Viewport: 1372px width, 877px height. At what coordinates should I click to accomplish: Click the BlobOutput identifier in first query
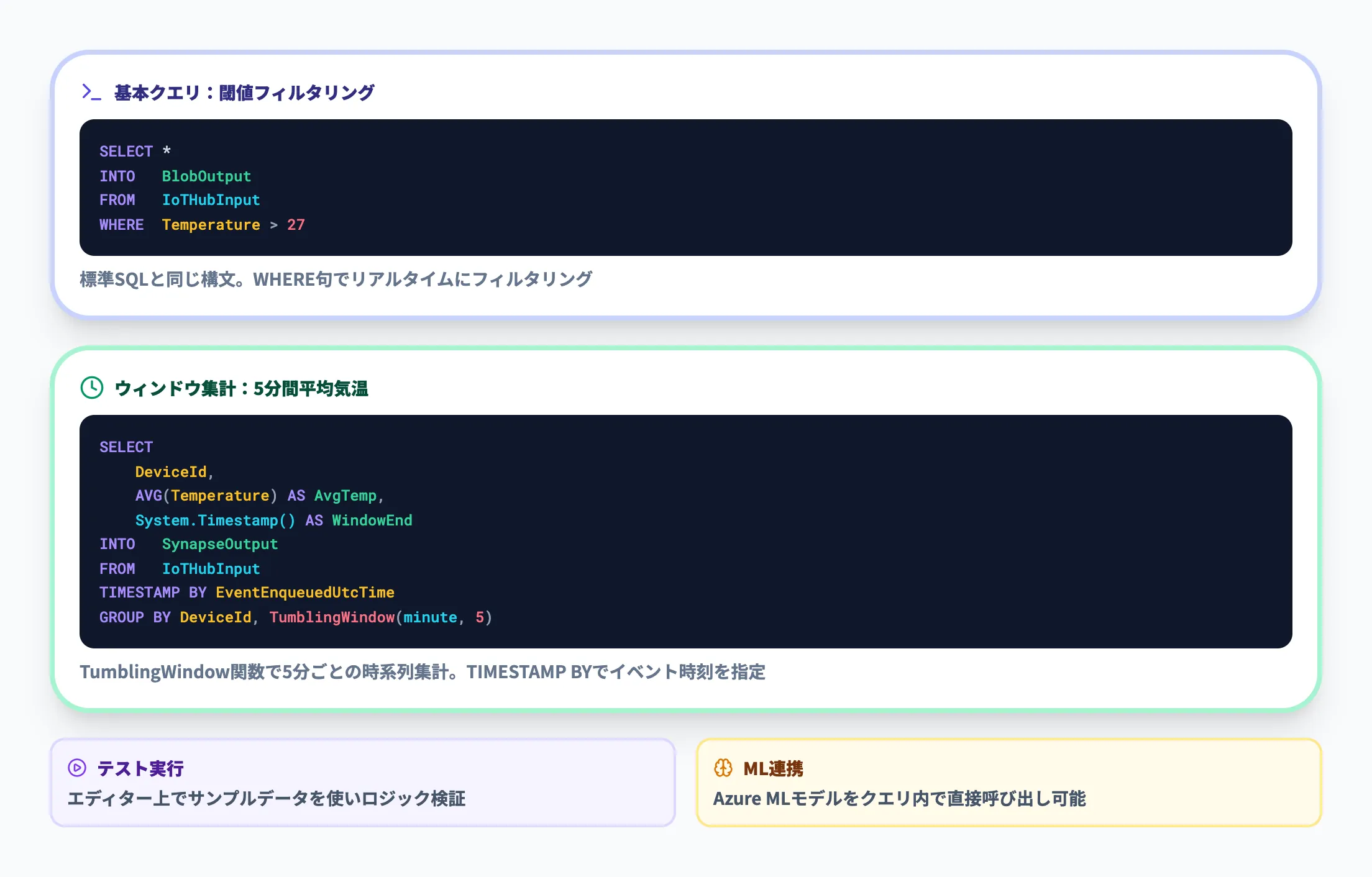[206, 176]
